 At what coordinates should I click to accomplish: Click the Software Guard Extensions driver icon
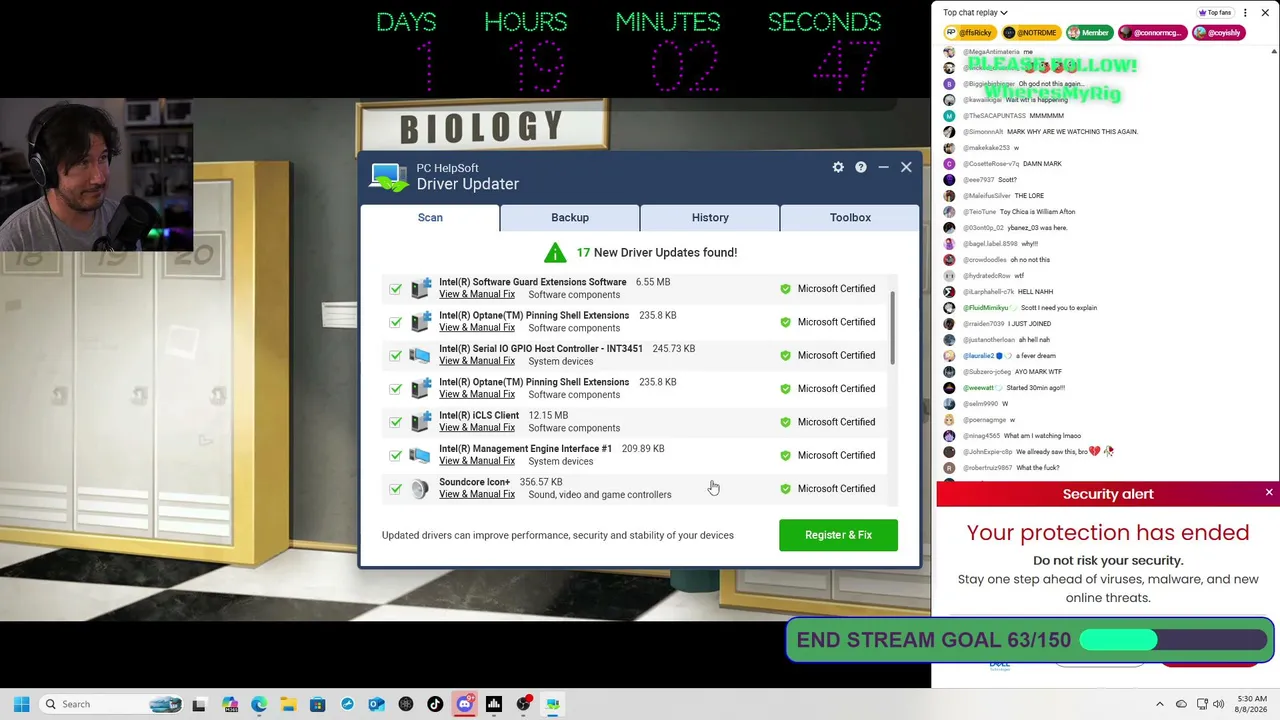[x=420, y=288]
